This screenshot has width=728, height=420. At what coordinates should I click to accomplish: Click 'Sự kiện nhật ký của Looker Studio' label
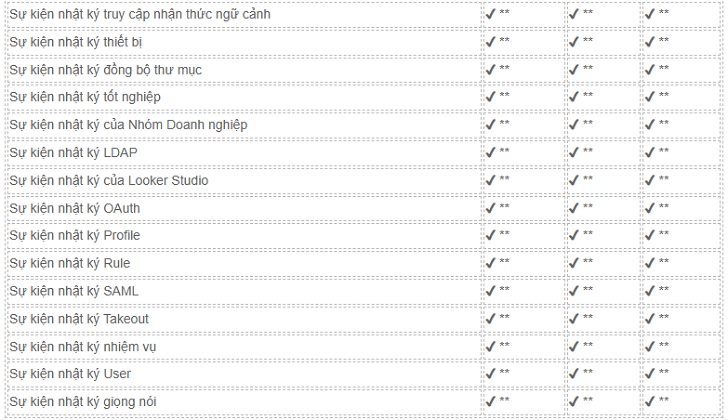point(109,181)
